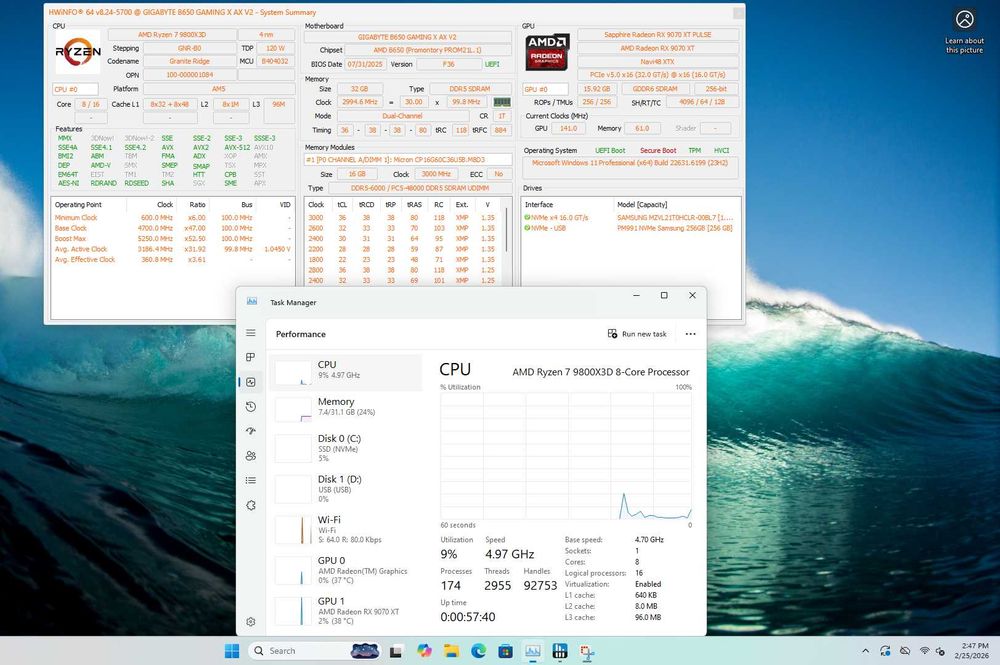Open the Windows Start menu
Screen dimensions: 1000x665
[x=232, y=651]
